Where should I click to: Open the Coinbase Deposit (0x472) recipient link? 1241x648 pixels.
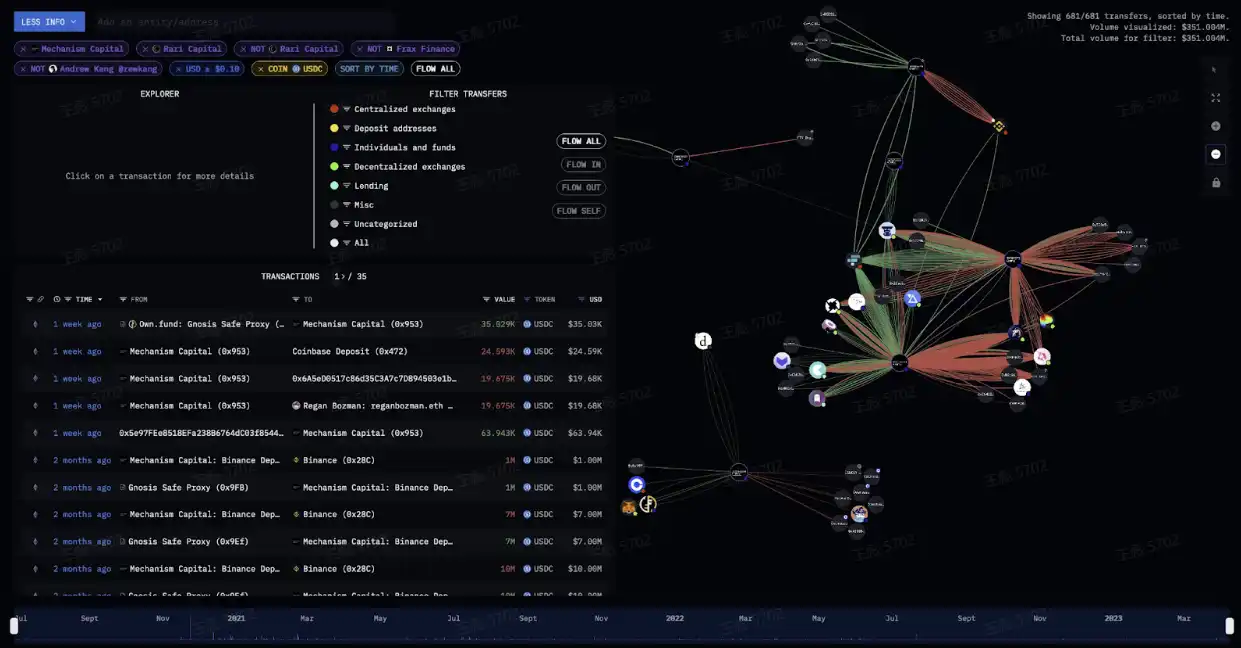[x=350, y=351]
